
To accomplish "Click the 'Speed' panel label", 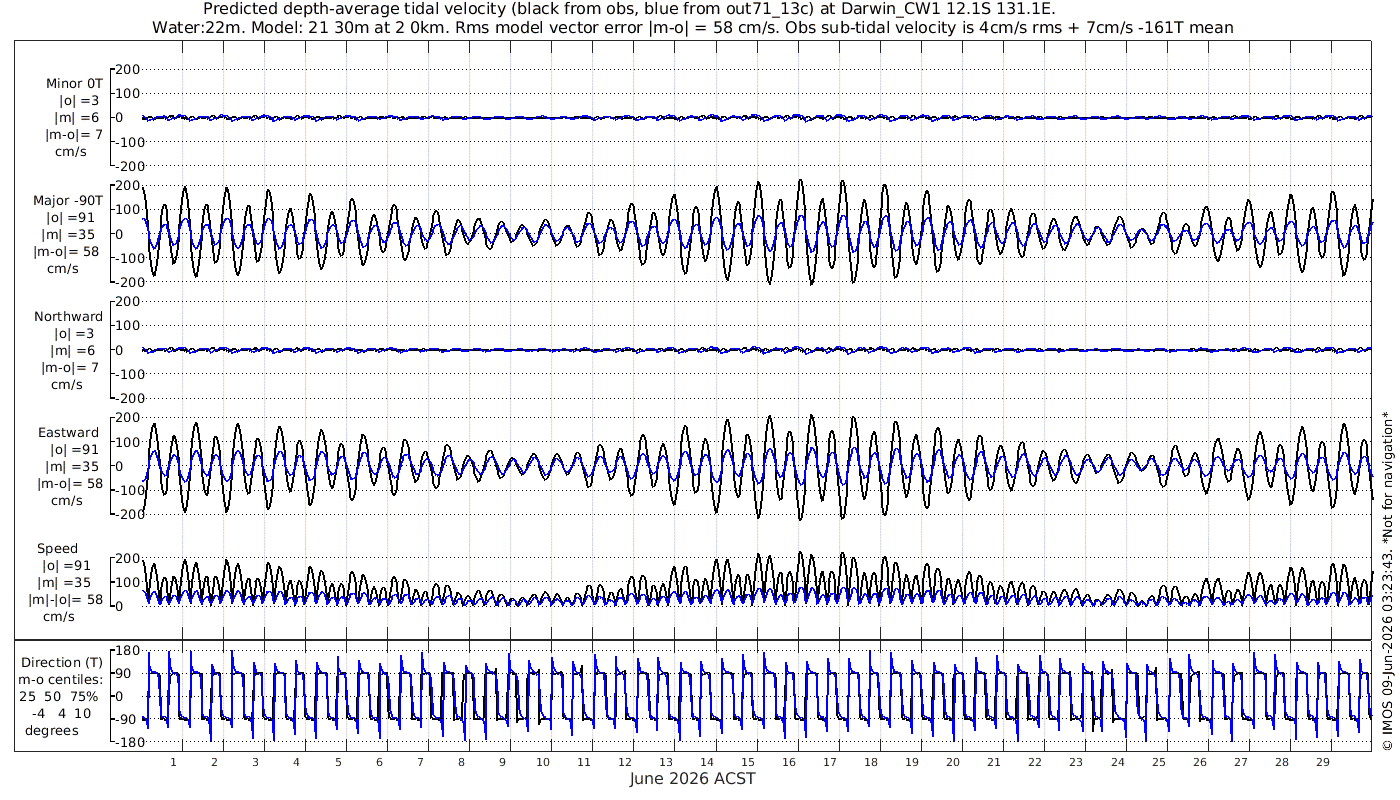I will [58, 549].
